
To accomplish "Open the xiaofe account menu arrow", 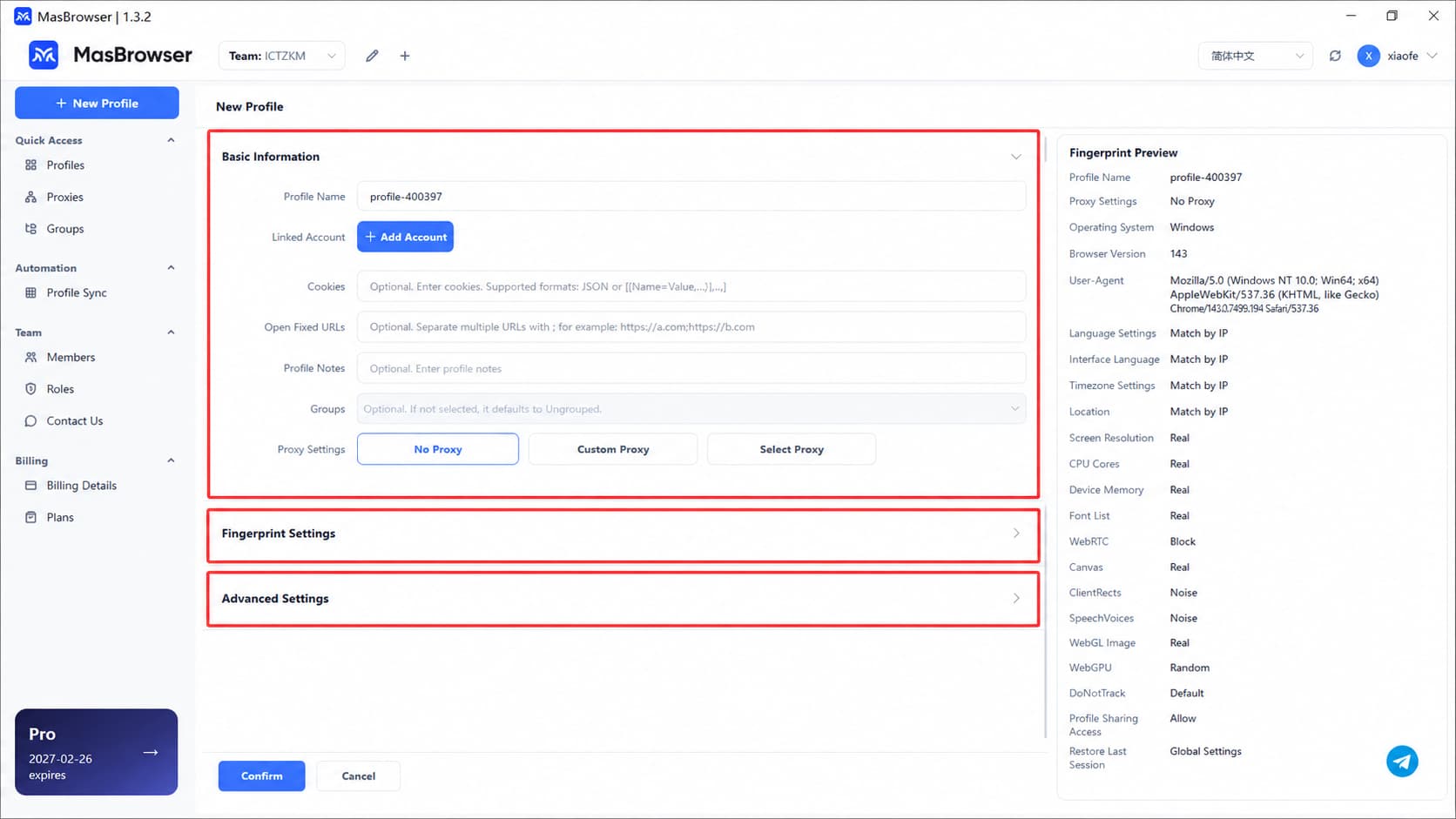I will coord(1432,56).
